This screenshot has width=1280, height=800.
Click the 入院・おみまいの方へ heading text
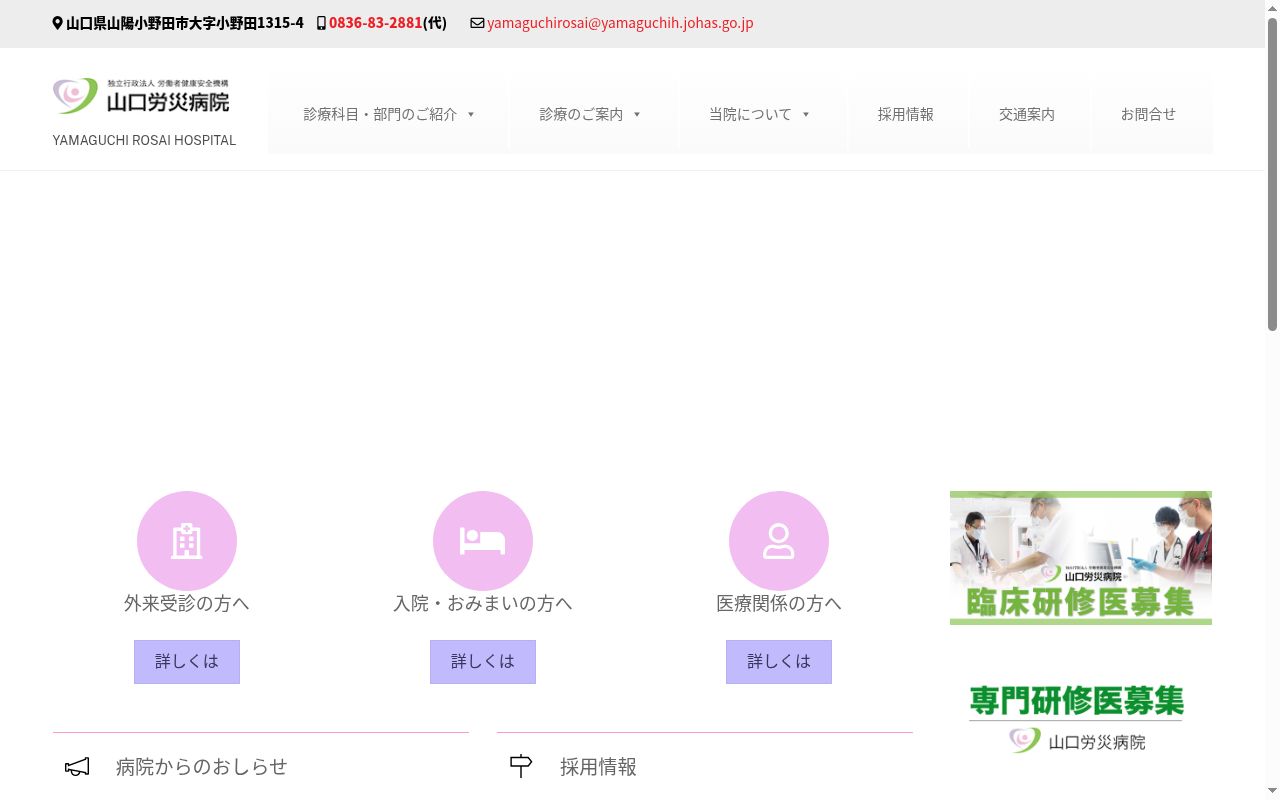click(483, 603)
